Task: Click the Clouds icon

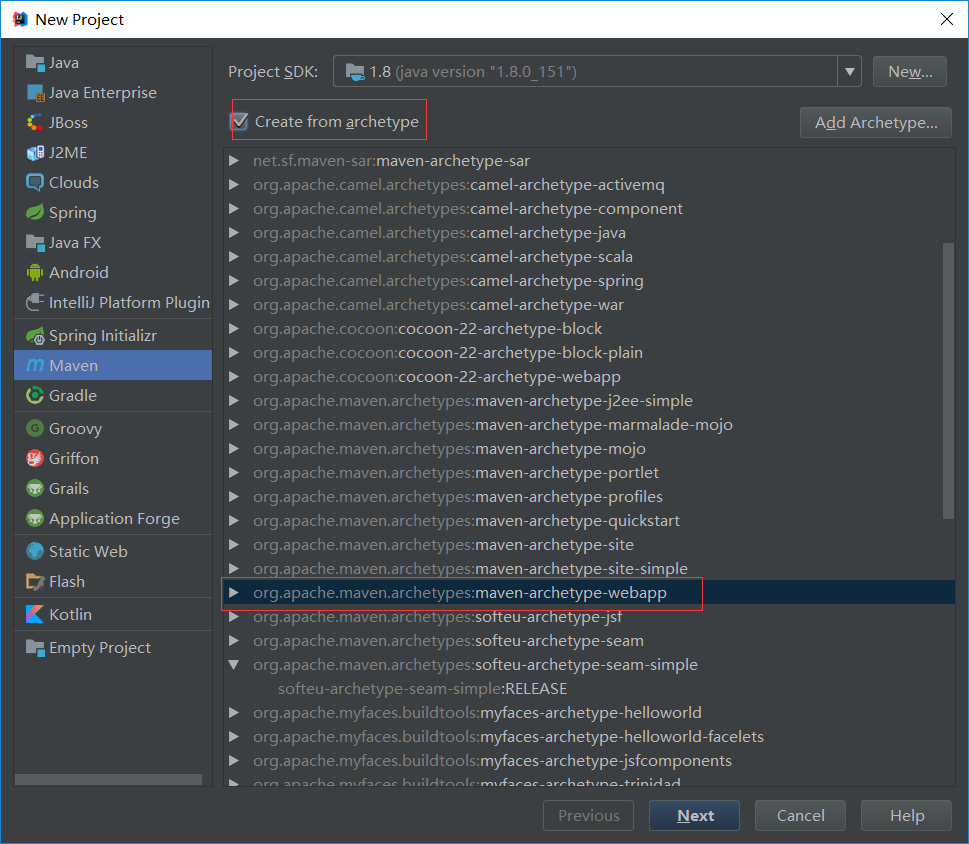Action: [x=35, y=183]
